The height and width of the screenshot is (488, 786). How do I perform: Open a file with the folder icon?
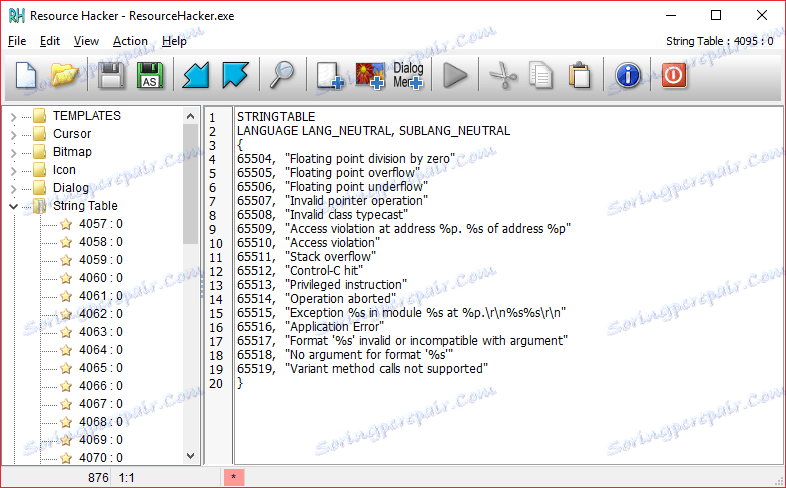pyautogui.click(x=65, y=75)
